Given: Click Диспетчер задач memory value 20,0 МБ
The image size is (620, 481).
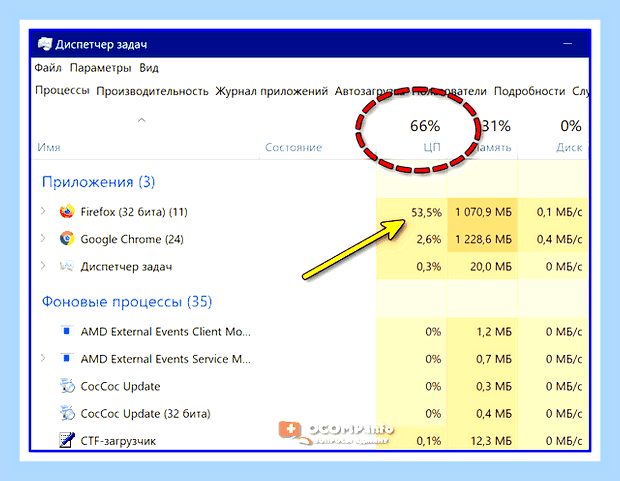Looking at the screenshot, I should click(x=491, y=267).
